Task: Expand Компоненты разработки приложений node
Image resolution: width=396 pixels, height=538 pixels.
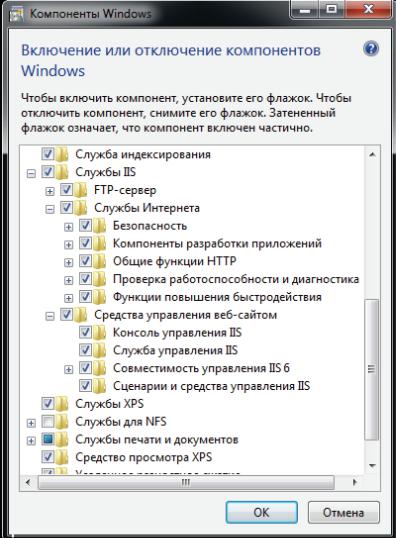Action: click(69, 245)
